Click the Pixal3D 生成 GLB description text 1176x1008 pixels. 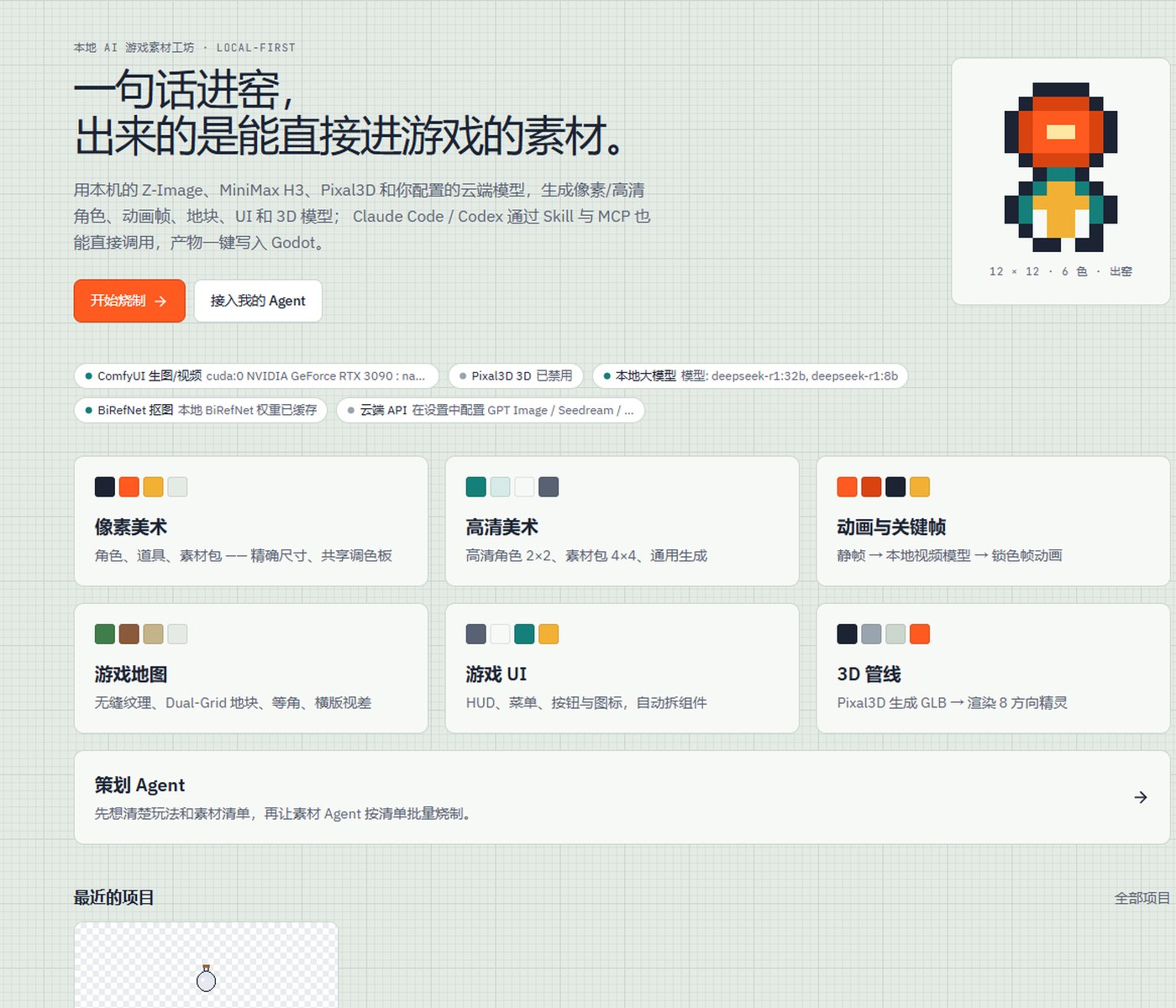coord(952,703)
